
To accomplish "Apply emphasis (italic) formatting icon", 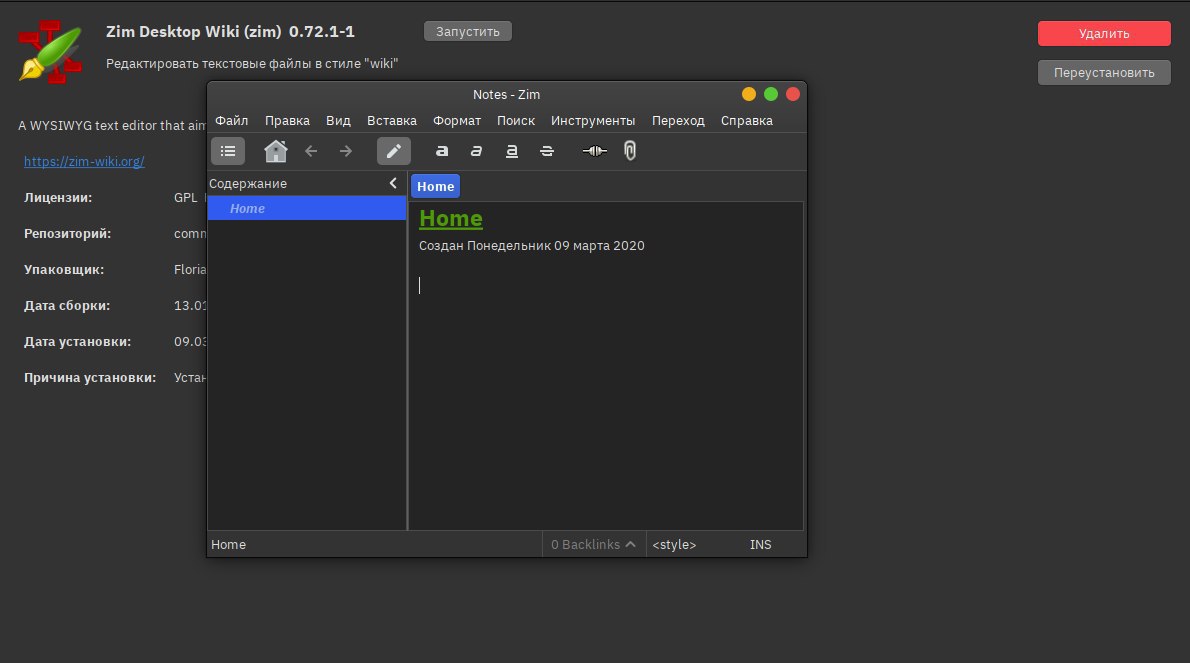I will (x=477, y=151).
